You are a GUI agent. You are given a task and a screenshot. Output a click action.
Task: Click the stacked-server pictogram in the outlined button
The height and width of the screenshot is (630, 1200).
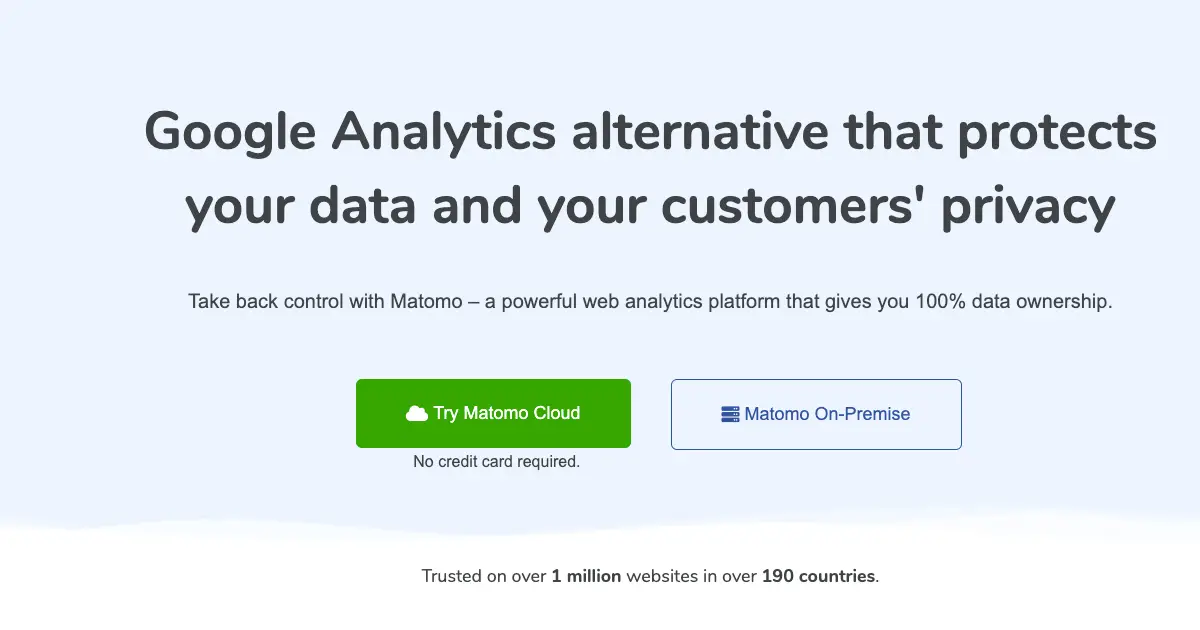tap(729, 413)
